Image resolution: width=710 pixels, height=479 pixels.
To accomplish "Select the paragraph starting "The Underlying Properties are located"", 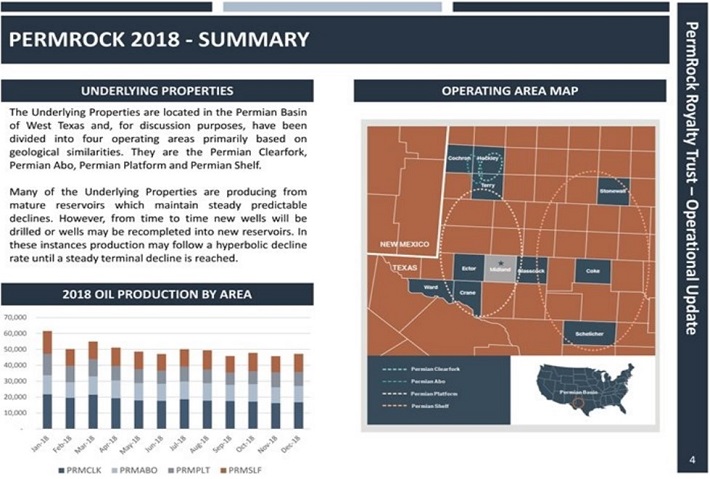I will point(158,139).
